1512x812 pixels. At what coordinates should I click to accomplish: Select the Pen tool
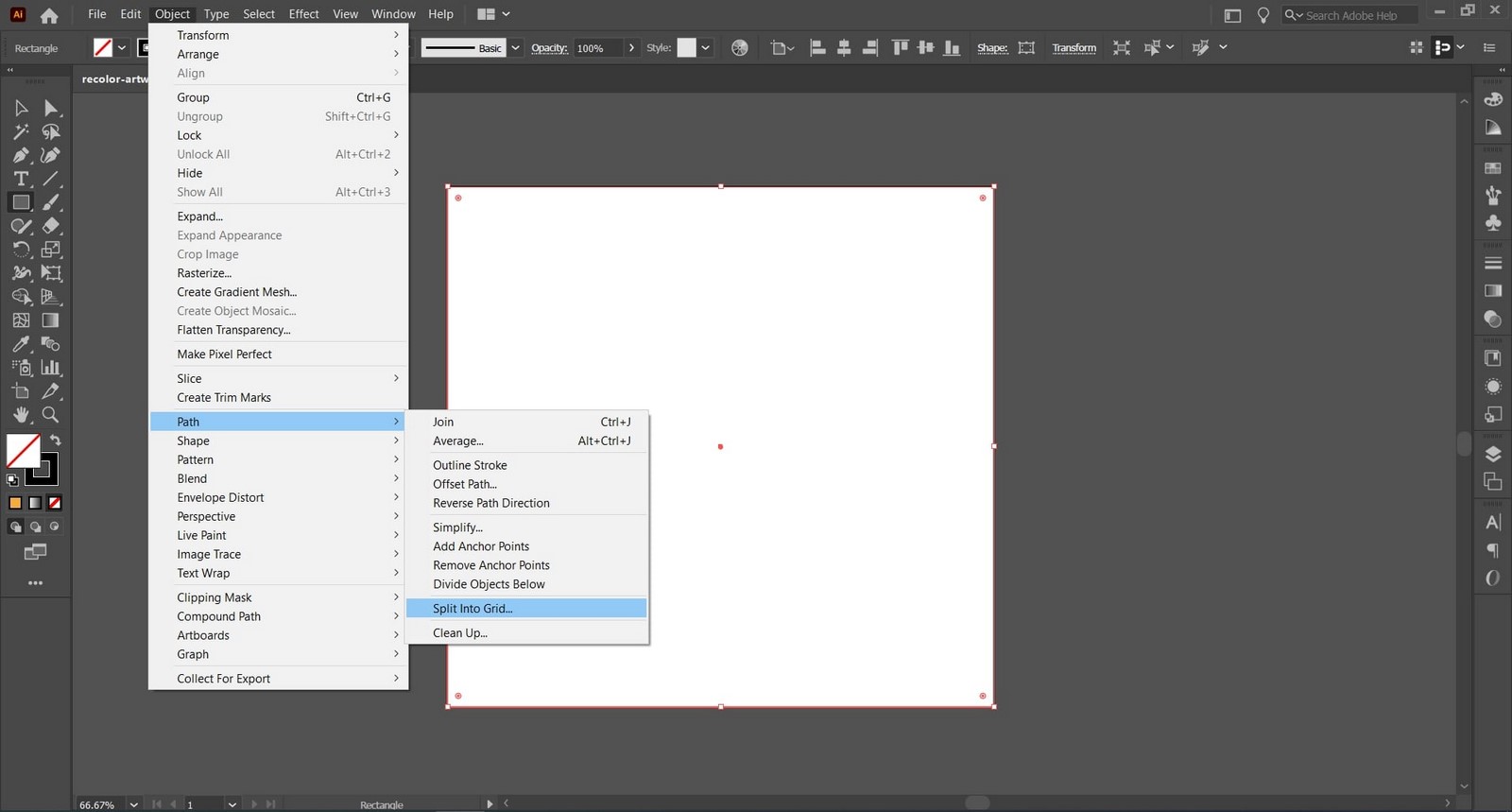(21, 155)
